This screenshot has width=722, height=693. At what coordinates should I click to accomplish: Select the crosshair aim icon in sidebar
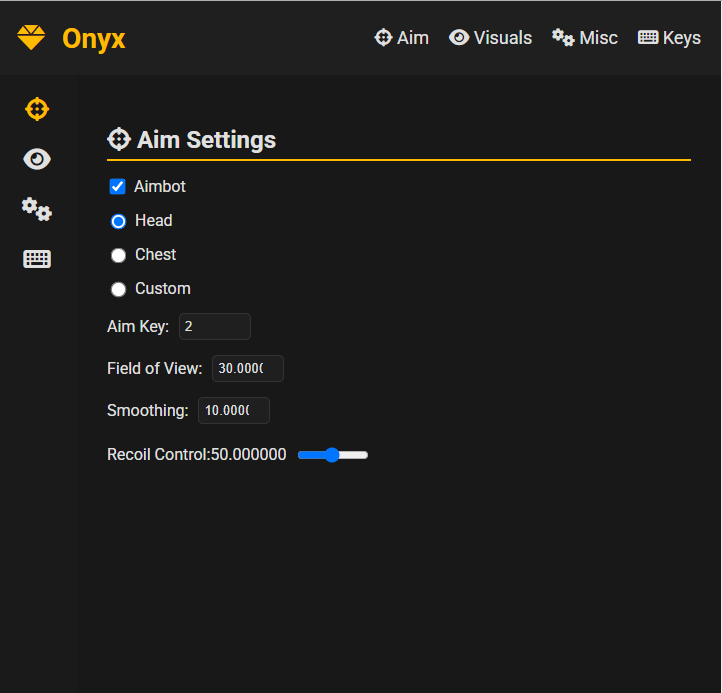coord(37,109)
